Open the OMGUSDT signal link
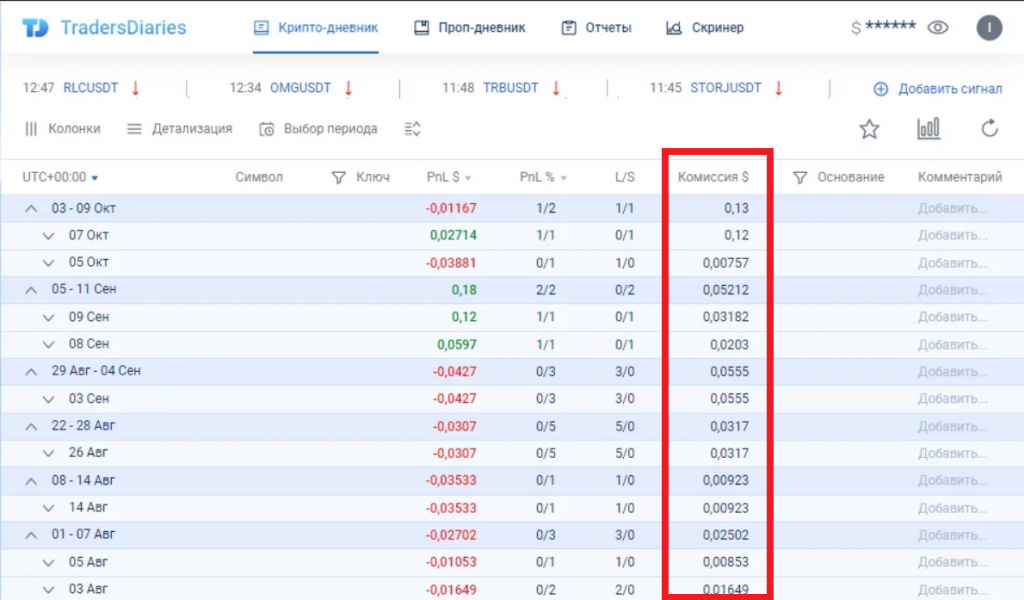 click(300, 87)
